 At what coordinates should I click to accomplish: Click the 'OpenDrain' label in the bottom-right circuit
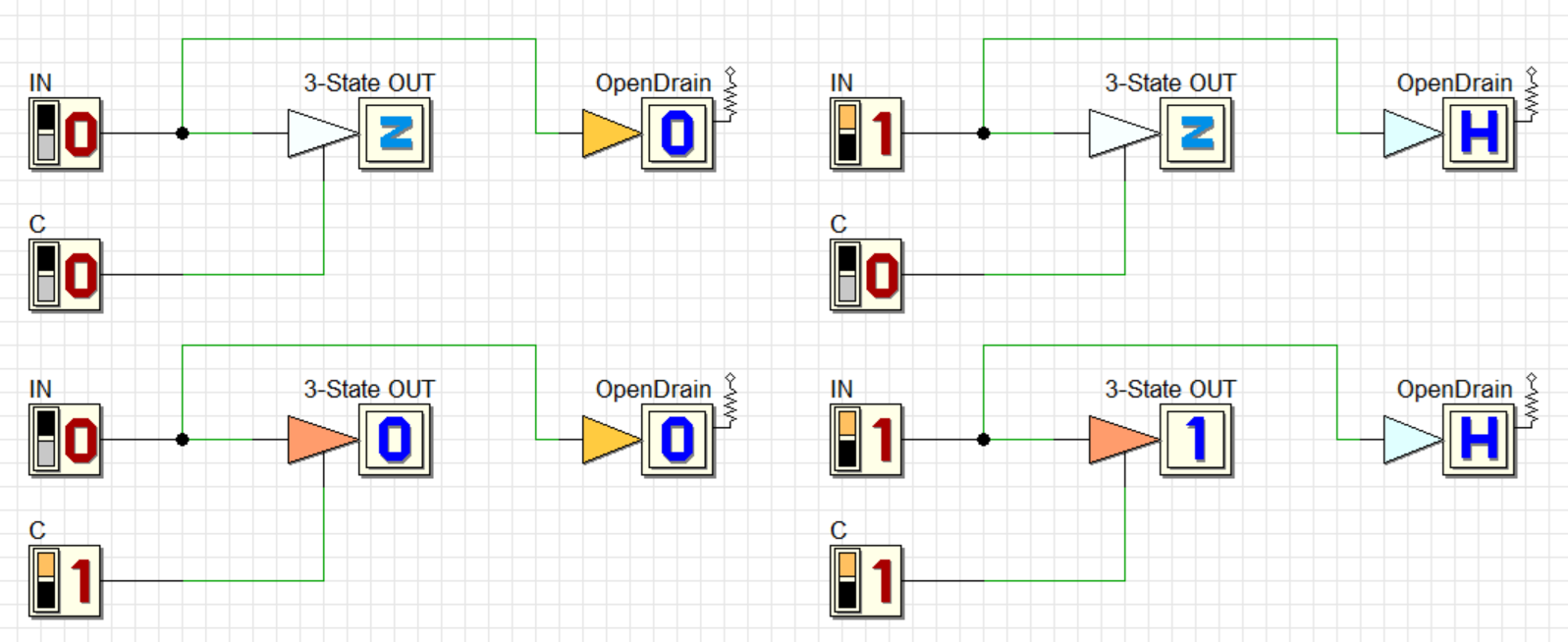pos(1455,390)
